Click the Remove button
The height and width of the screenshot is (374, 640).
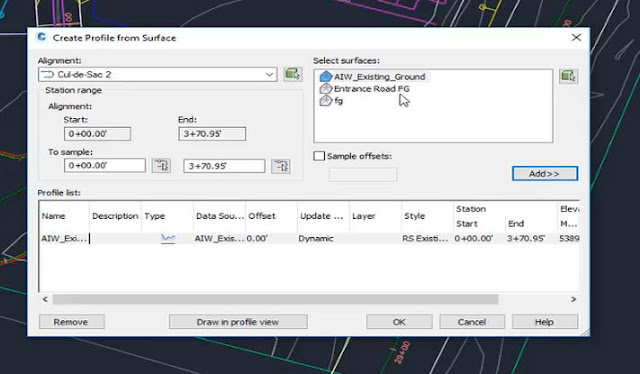click(x=71, y=322)
